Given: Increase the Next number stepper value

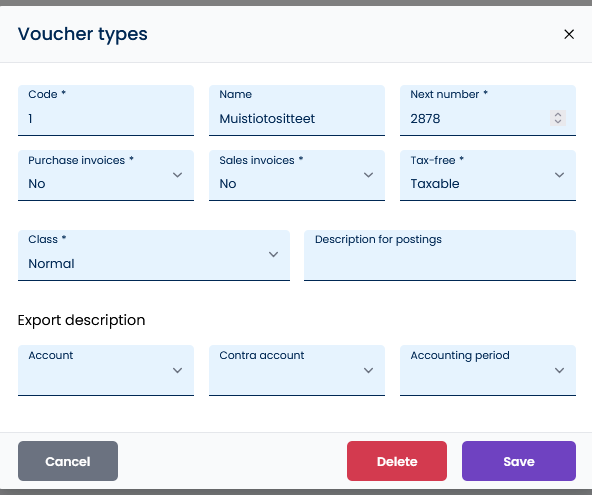Looking at the screenshot, I should click(x=558, y=114).
